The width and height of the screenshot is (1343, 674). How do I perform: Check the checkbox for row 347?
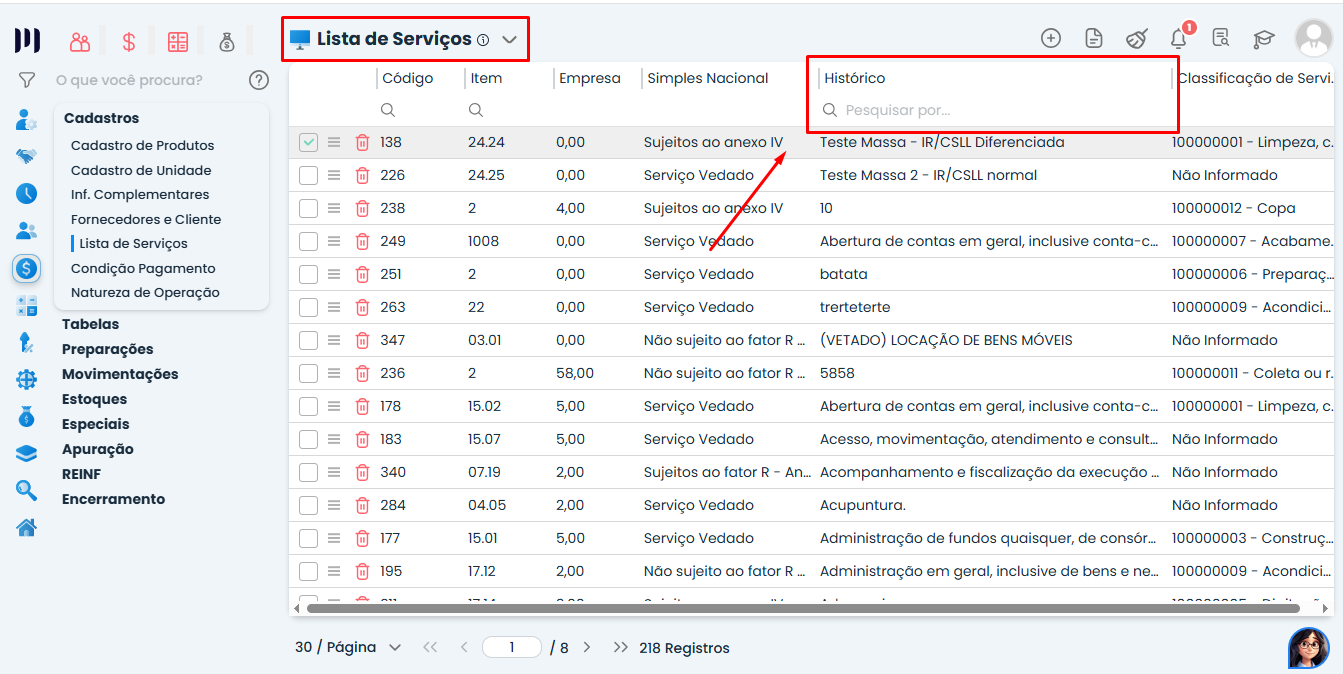tap(308, 341)
